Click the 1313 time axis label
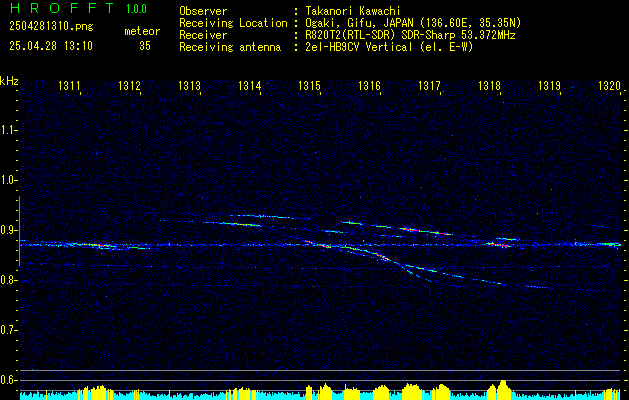Image resolution: width=629 pixels, height=400 pixels. click(189, 85)
